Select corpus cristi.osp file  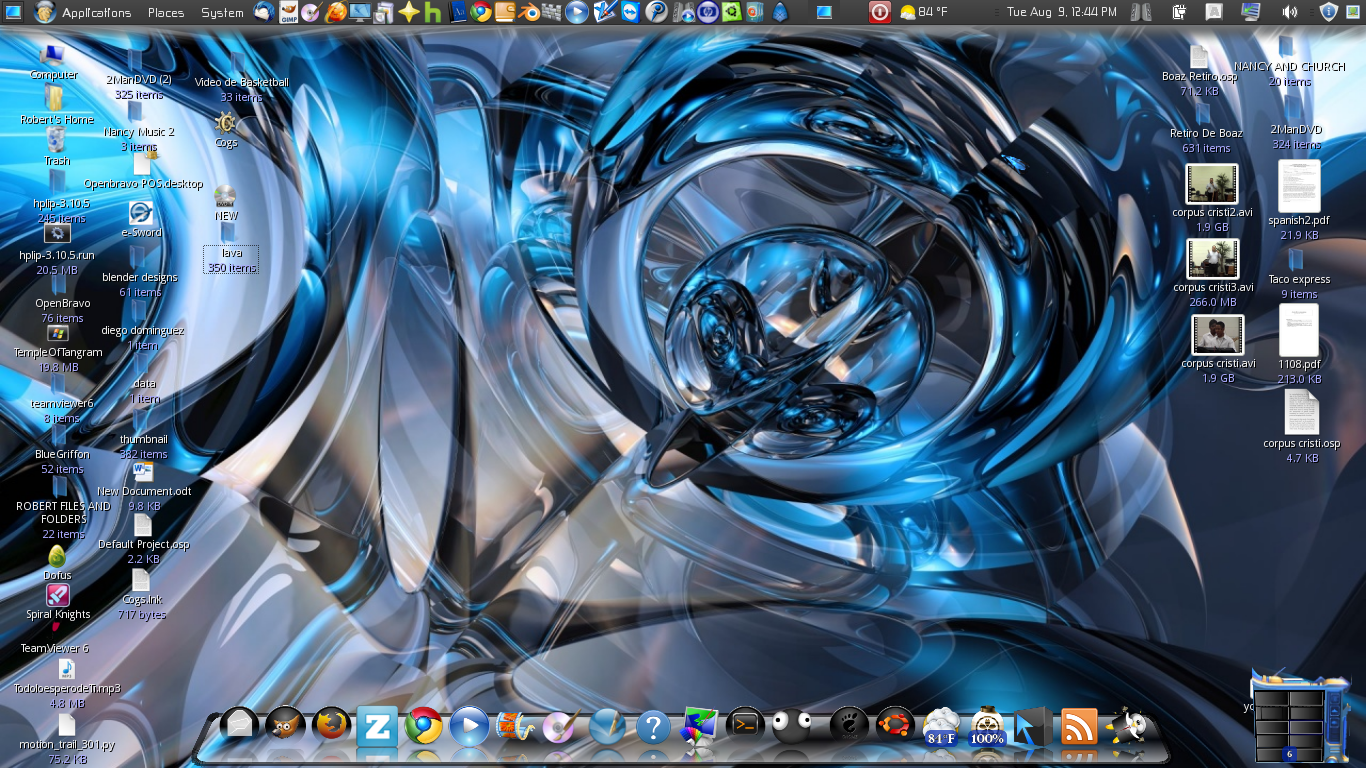coord(1301,426)
